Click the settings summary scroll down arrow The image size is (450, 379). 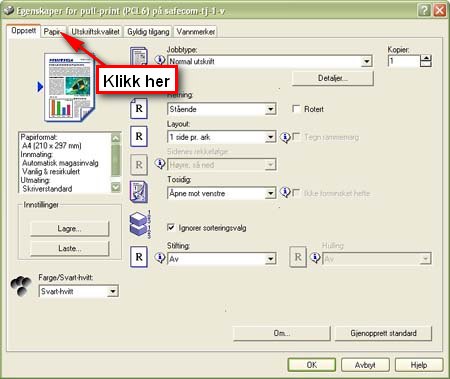116,187
